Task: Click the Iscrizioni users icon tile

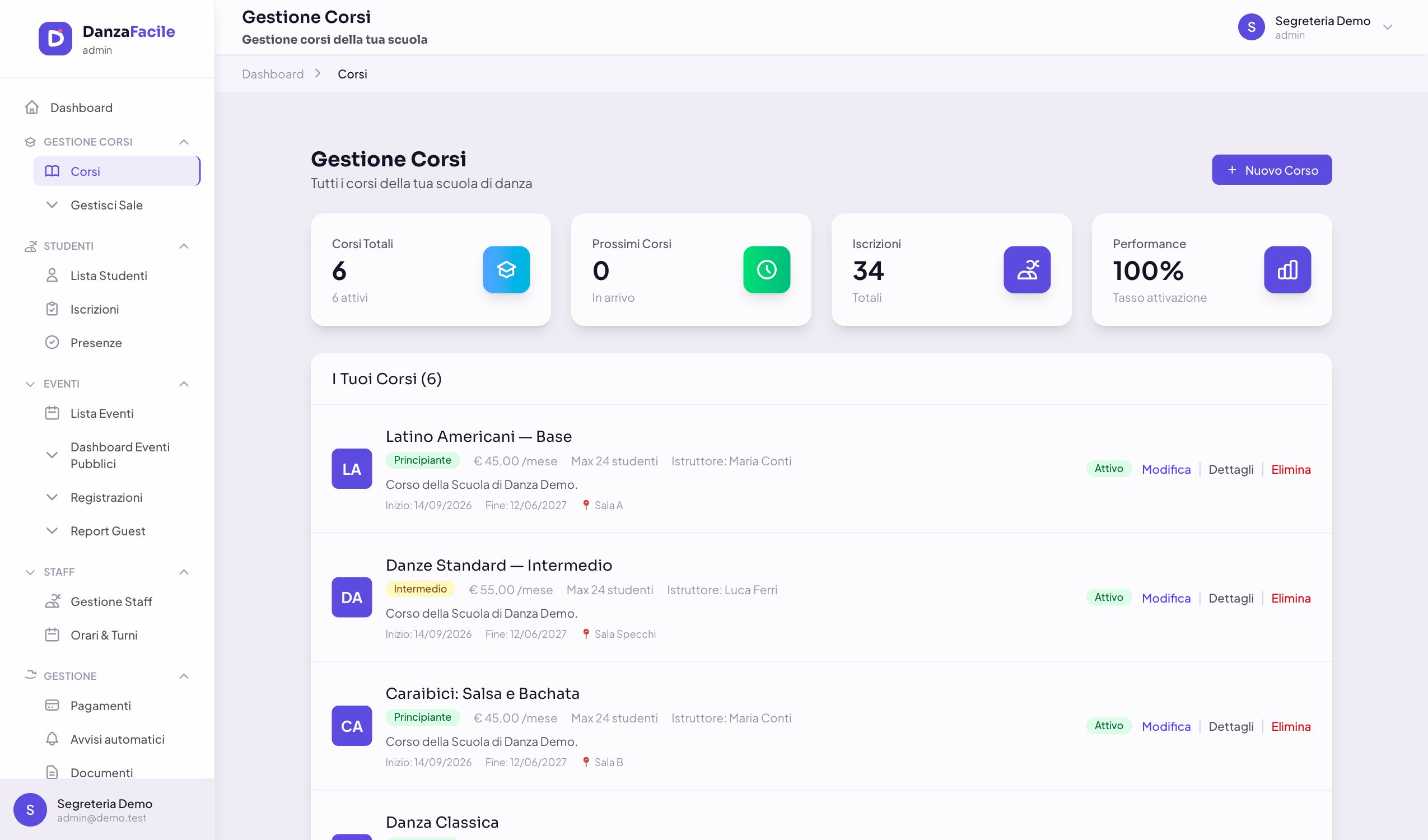Action: coord(1027,270)
